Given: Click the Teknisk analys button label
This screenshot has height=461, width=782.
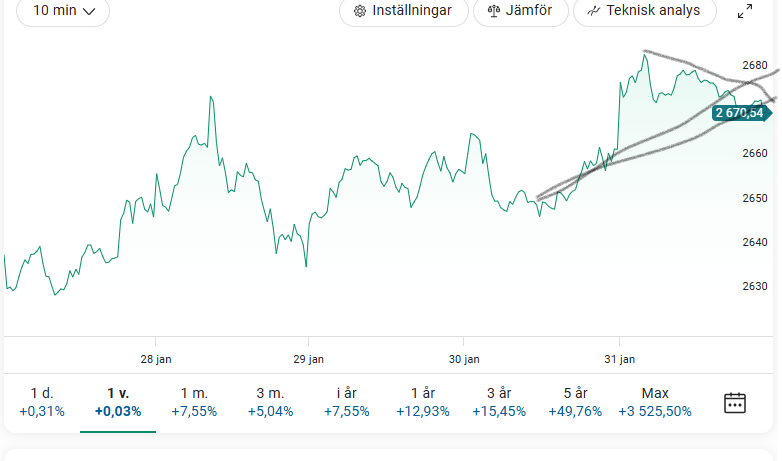Looking at the screenshot, I should 651,11.
